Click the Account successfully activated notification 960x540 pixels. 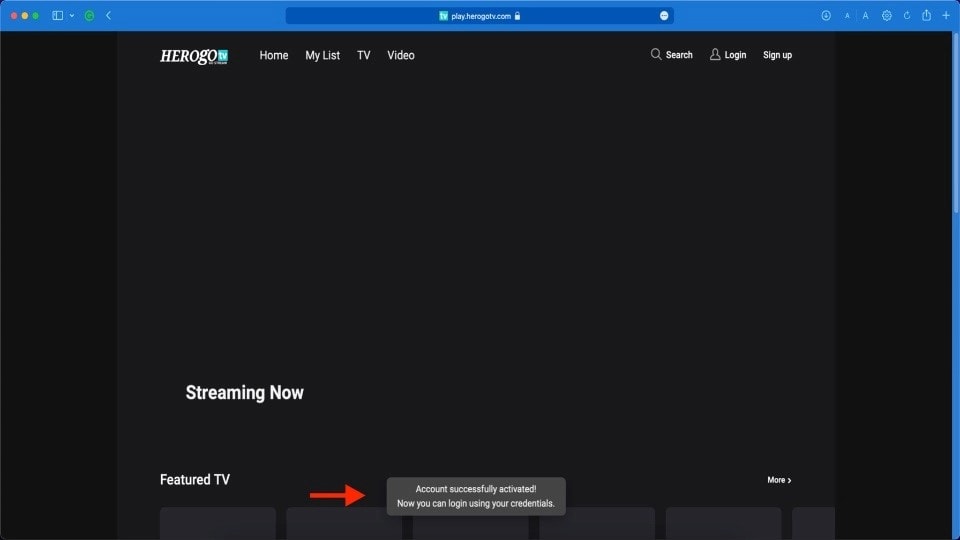pyautogui.click(x=476, y=496)
